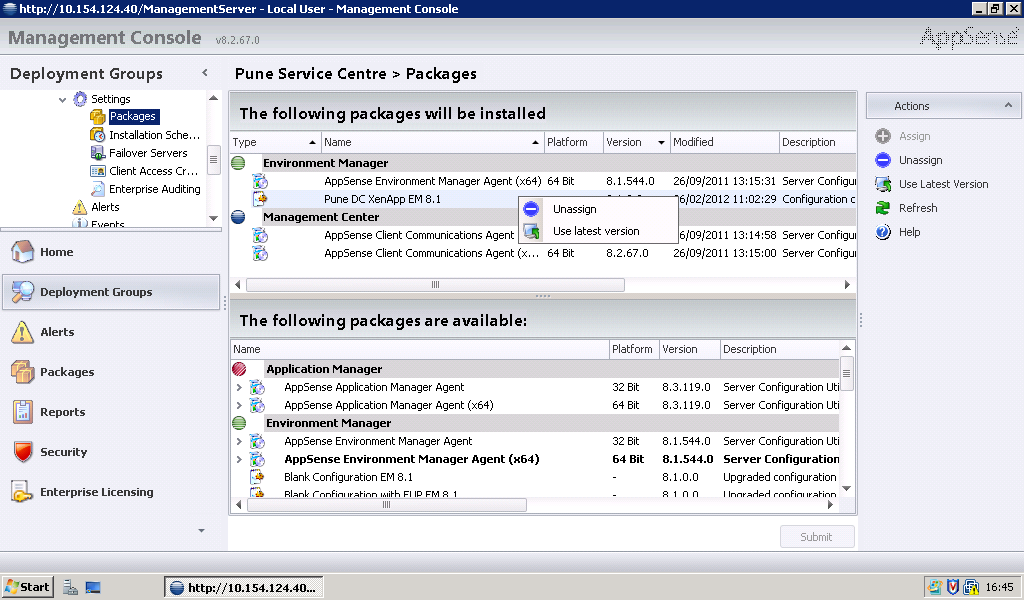Screen dimensions: 1024x600
Task: Open Reports navigation icon
Action: point(23,412)
